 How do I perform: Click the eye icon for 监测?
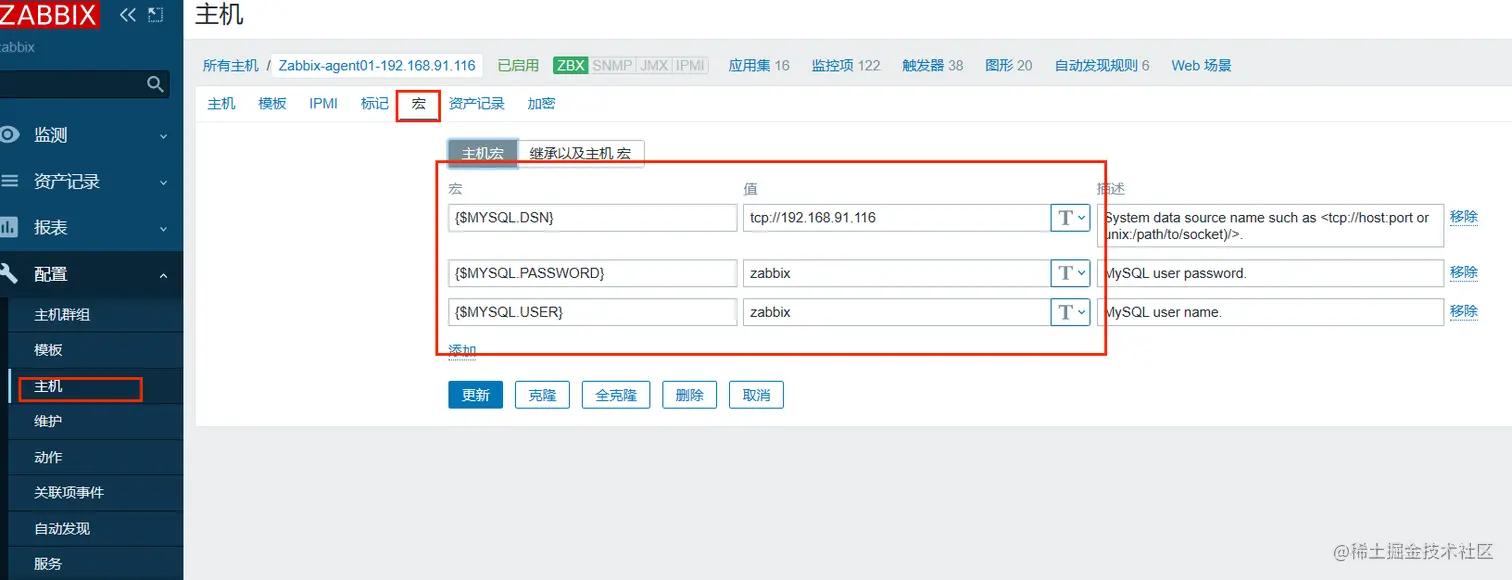[9, 134]
